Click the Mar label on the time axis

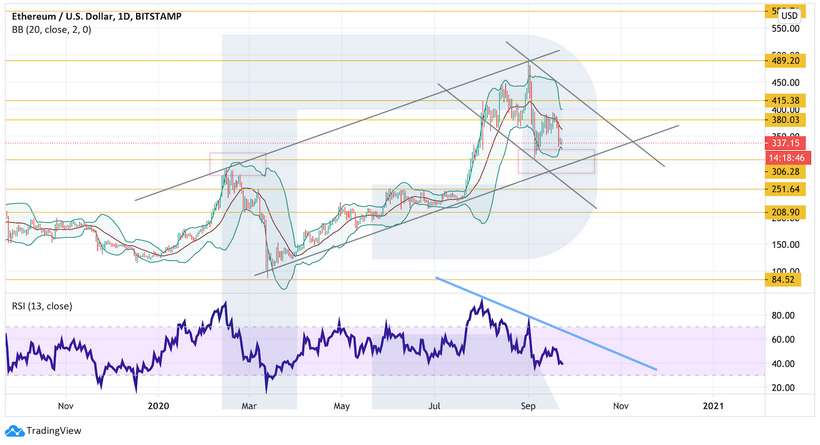click(249, 406)
